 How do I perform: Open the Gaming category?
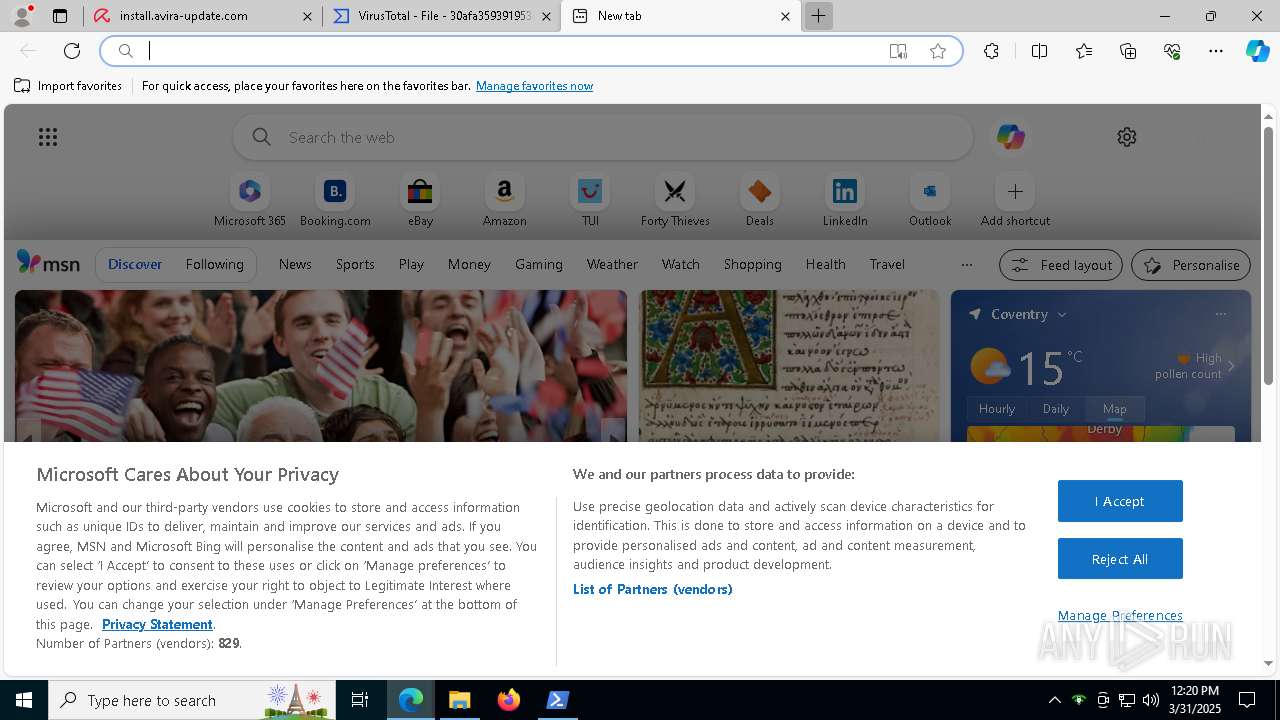point(539,264)
